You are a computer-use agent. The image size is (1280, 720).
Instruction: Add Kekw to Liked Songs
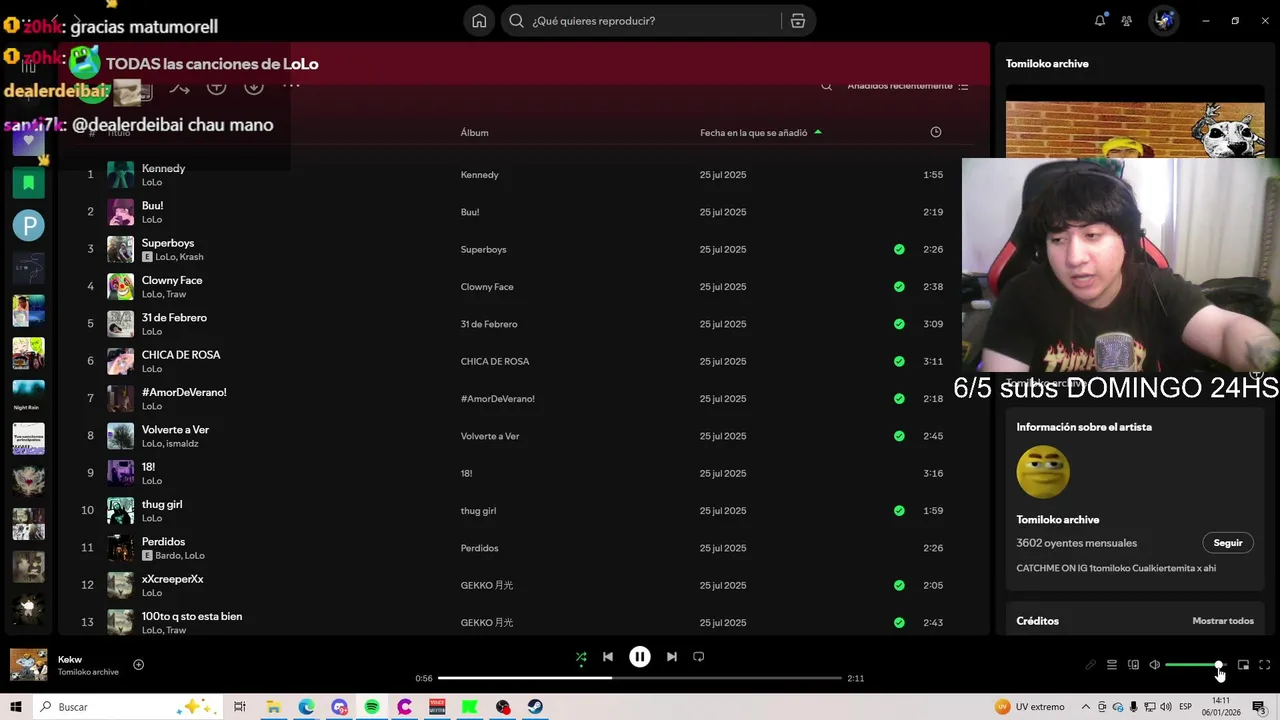click(138, 665)
